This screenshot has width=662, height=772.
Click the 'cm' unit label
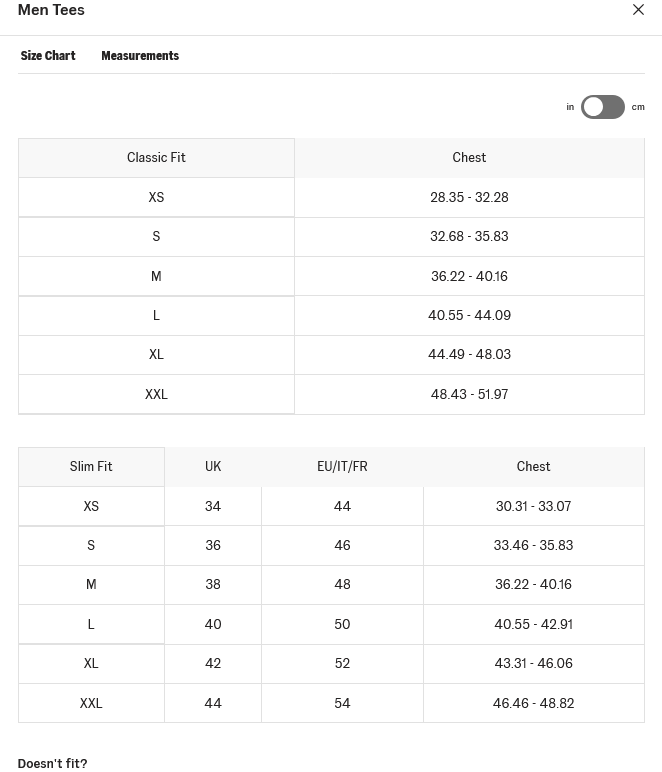tap(638, 107)
